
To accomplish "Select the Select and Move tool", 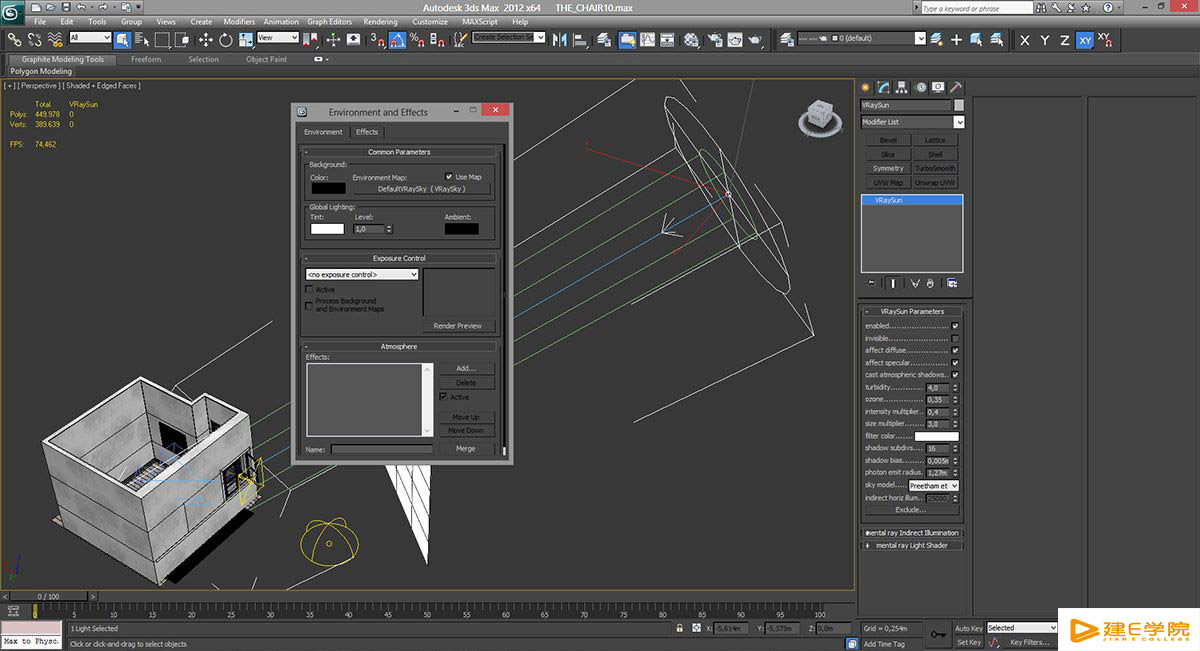I will 205,40.
